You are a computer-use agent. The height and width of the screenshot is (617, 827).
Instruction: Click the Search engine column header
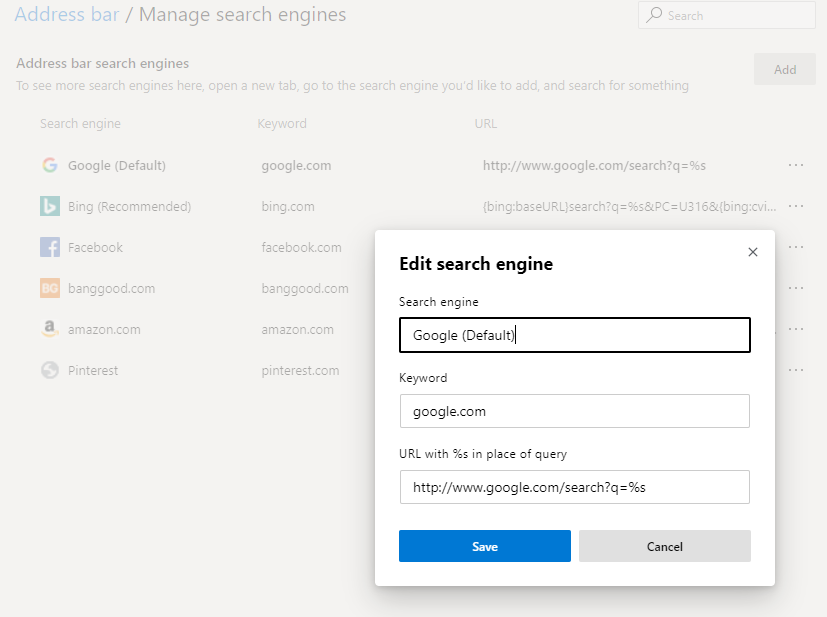80,123
